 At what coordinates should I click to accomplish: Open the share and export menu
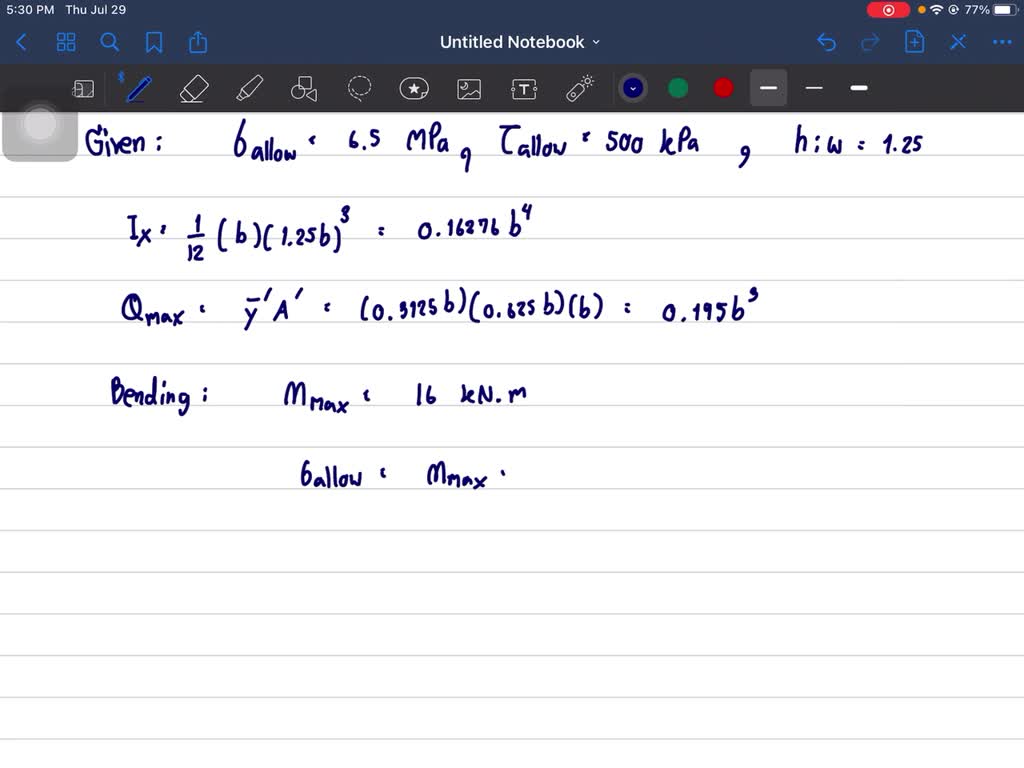coord(198,42)
